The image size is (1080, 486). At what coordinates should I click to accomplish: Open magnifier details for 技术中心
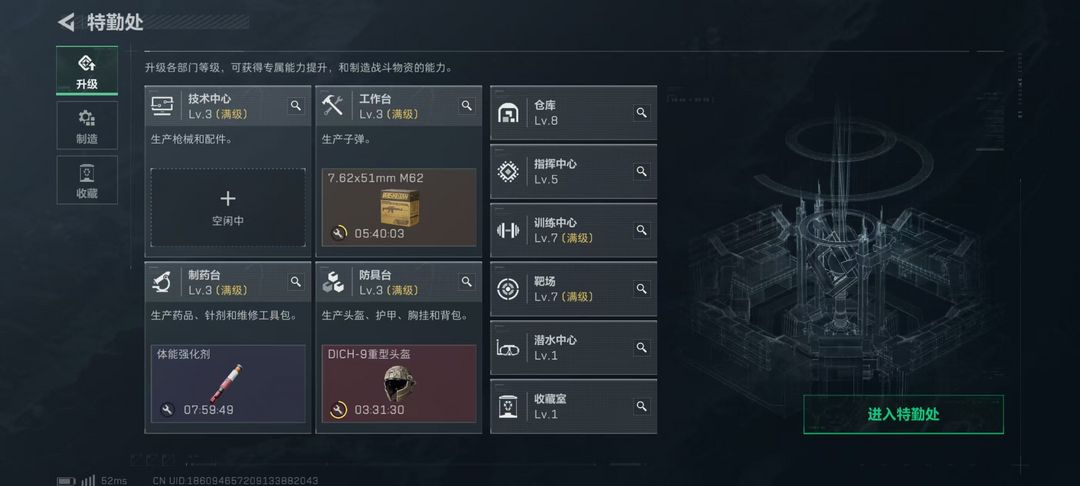[295, 105]
